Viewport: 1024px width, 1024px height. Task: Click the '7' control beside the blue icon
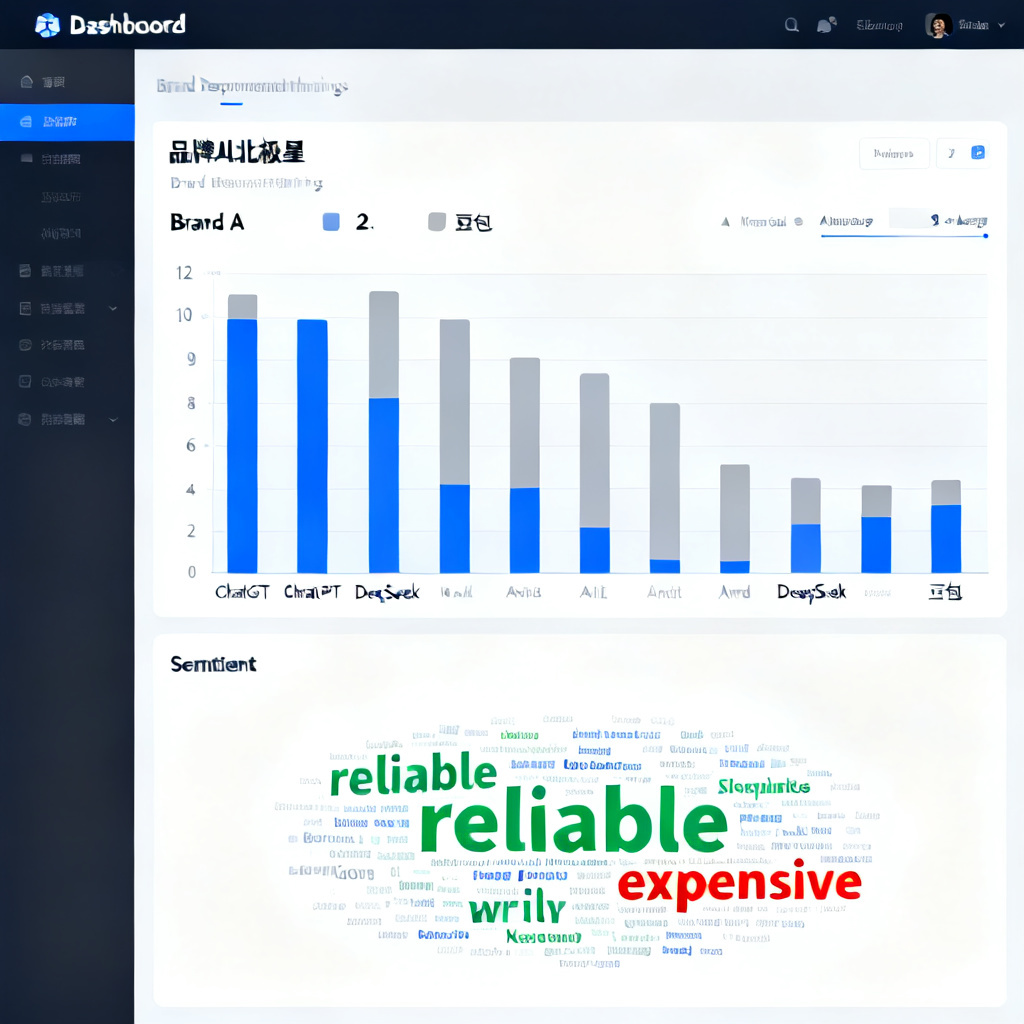[x=951, y=153]
